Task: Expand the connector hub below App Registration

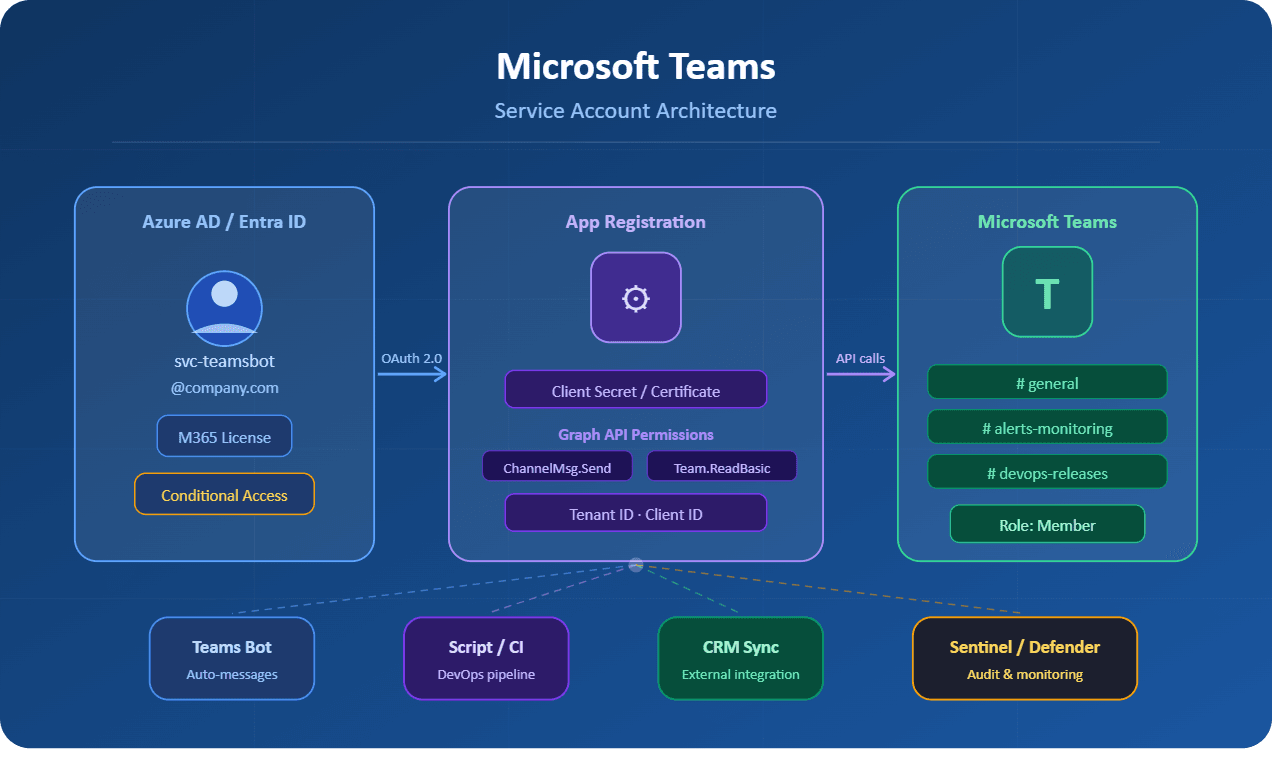Action: pos(635,565)
